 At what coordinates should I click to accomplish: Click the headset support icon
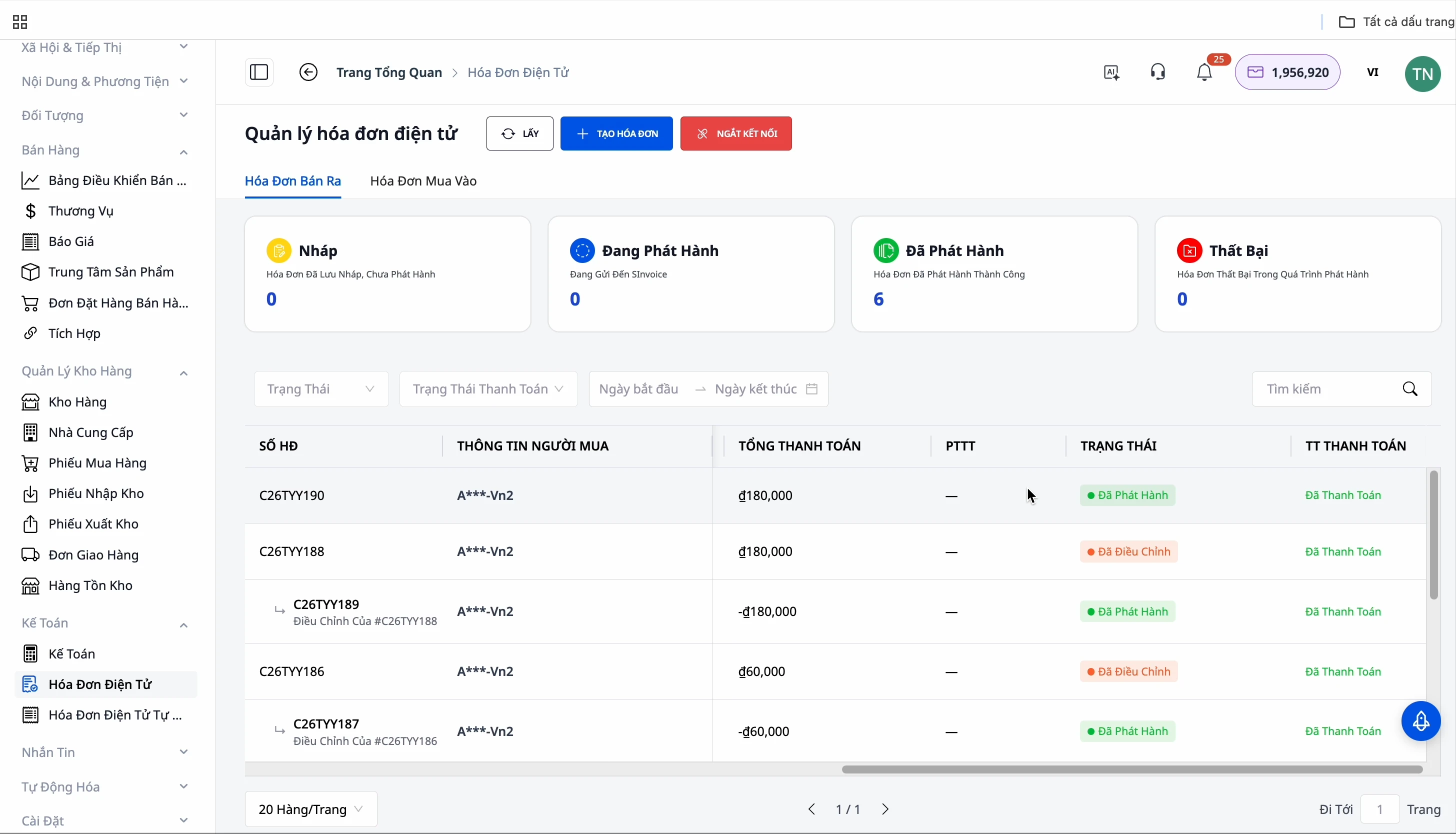point(1157,72)
